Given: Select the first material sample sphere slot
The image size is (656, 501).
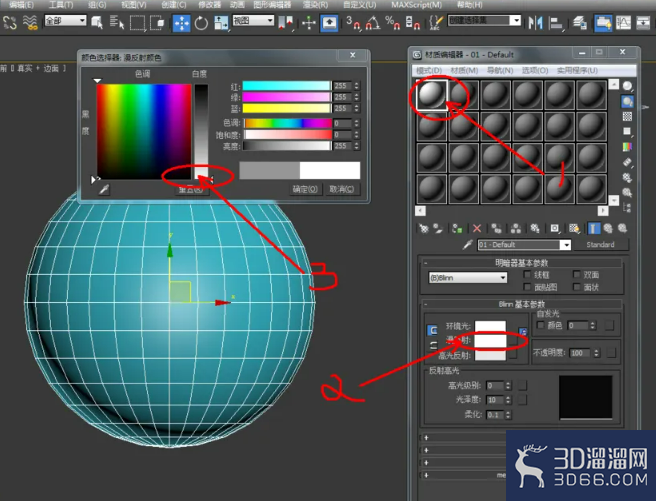Looking at the screenshot, I should (432, 95).
